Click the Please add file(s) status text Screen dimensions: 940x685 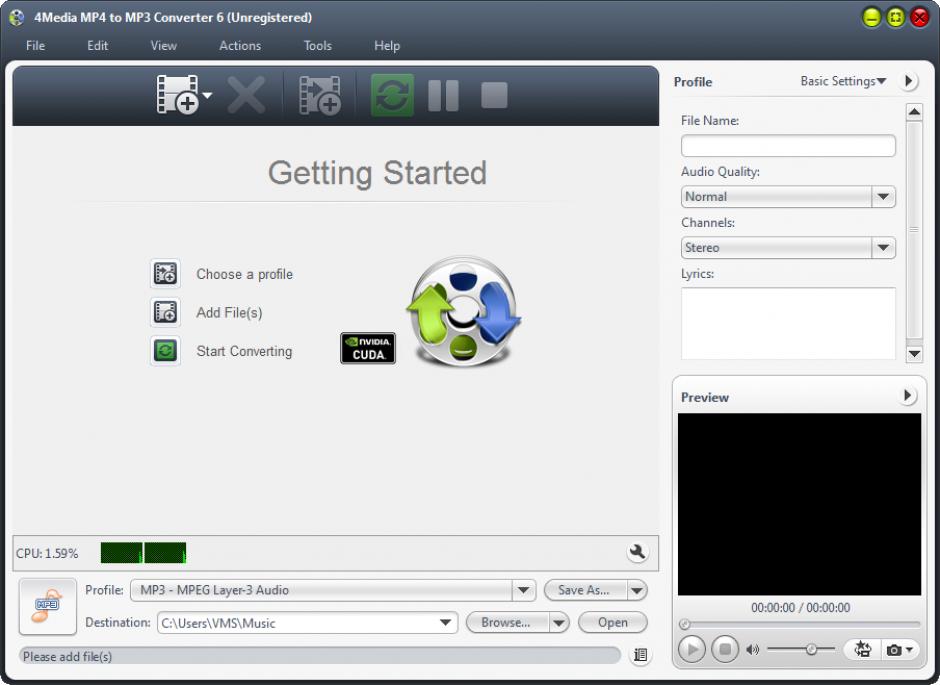pos(67,656)
